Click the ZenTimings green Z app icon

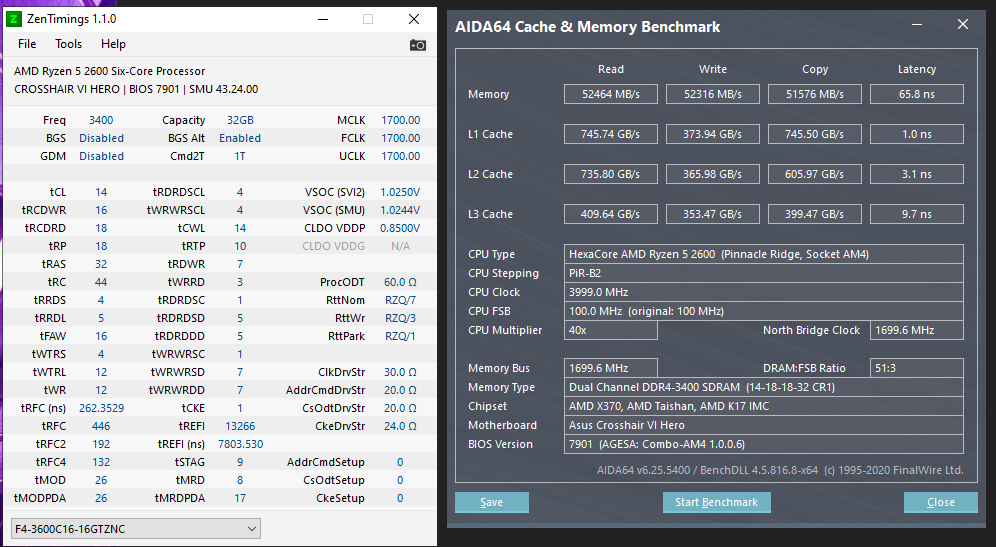click(x=13, y=19)
